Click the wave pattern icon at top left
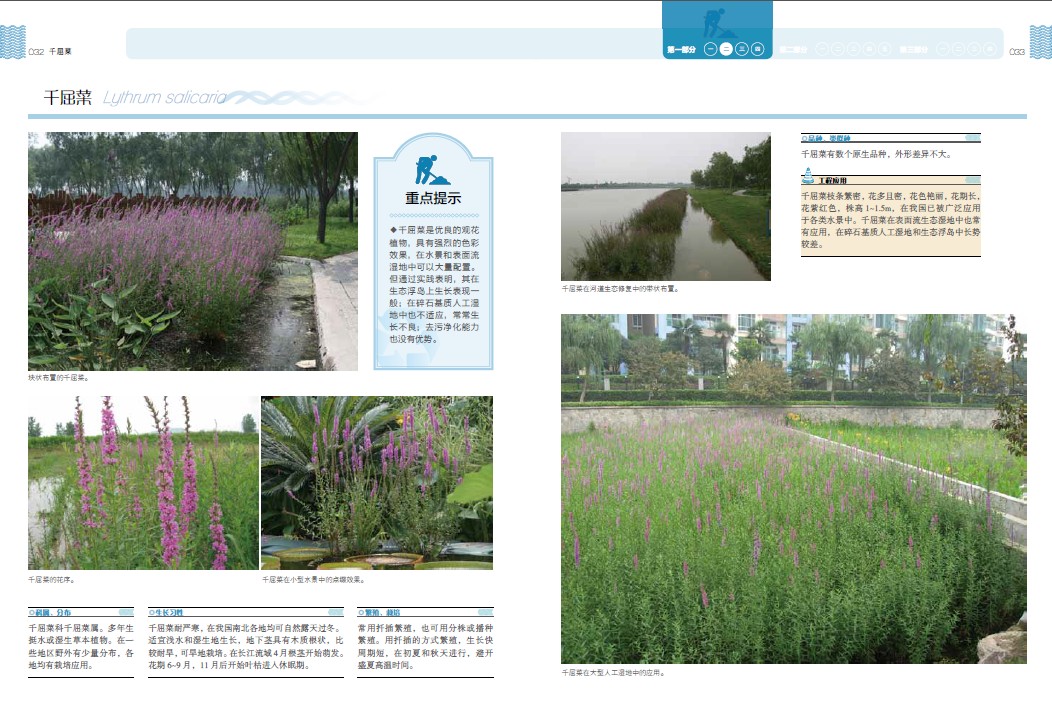 coord(12,42)
